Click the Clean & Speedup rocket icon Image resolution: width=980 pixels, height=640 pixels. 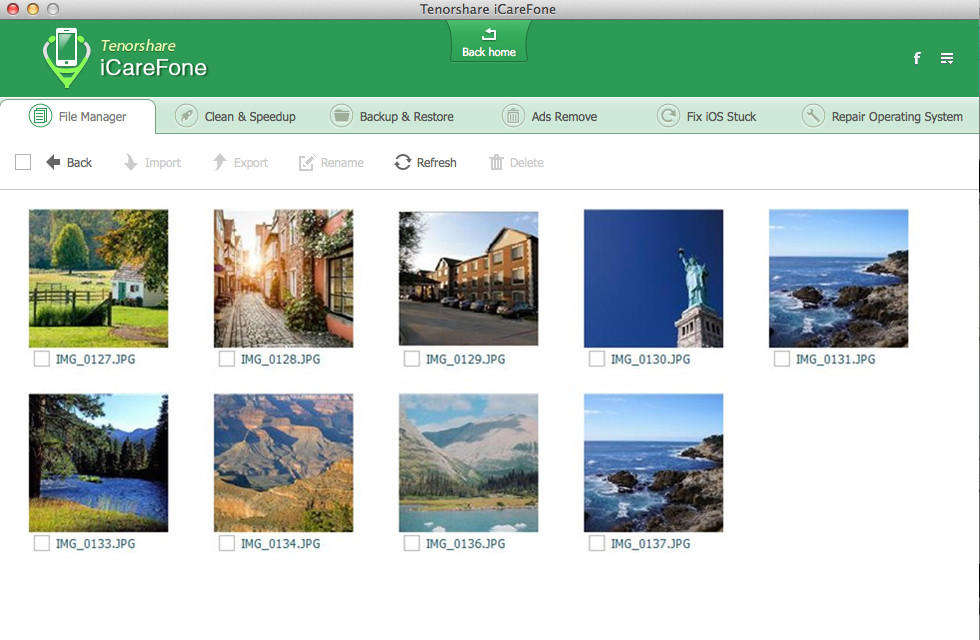[x=186, y=116]
